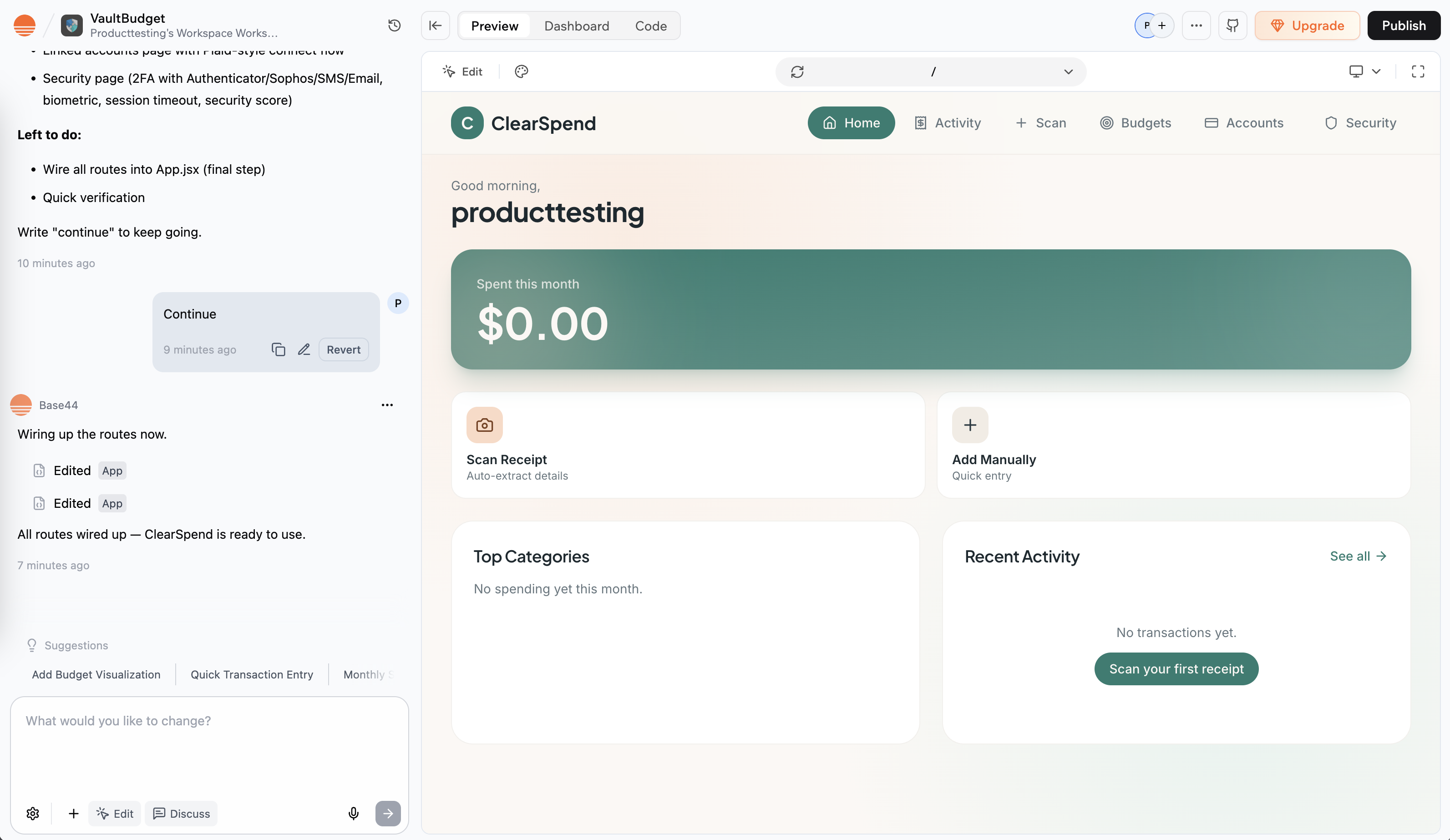Click the Publish button
The image size is (1450, 840).
click(1404, 25)
